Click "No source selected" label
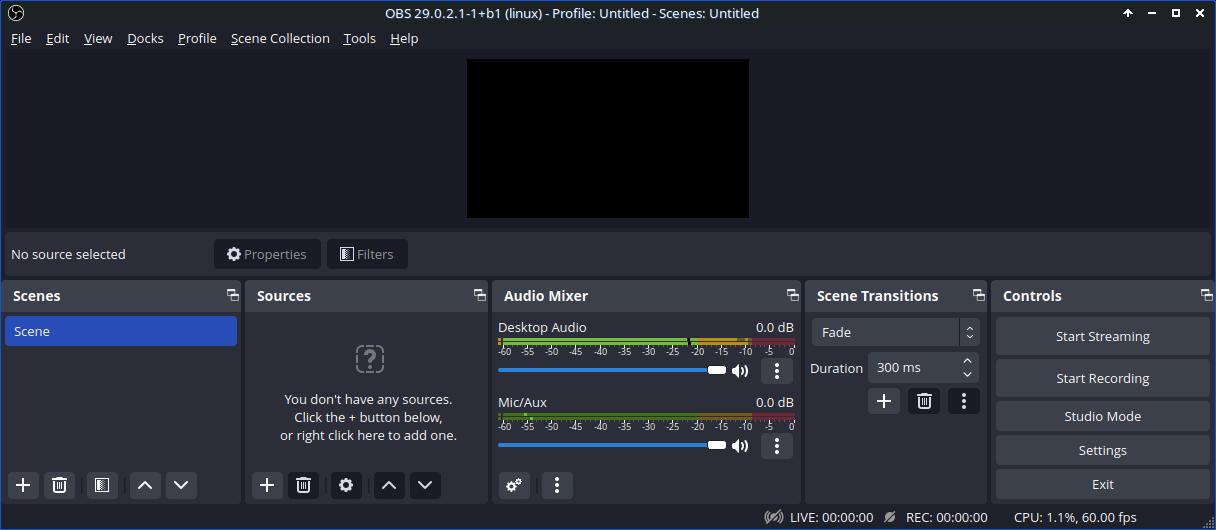This screenshot has height=530, width=1216. (x=68, y=254)
